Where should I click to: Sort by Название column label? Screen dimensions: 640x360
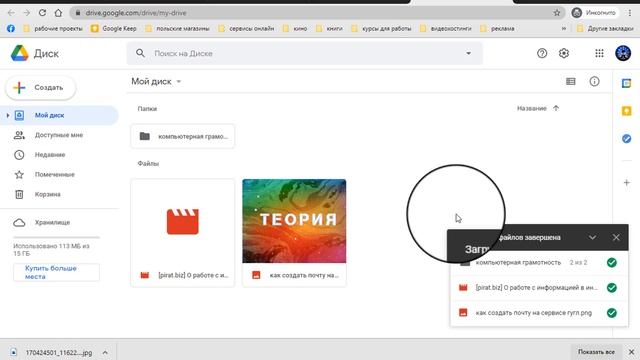click(532, 109)
